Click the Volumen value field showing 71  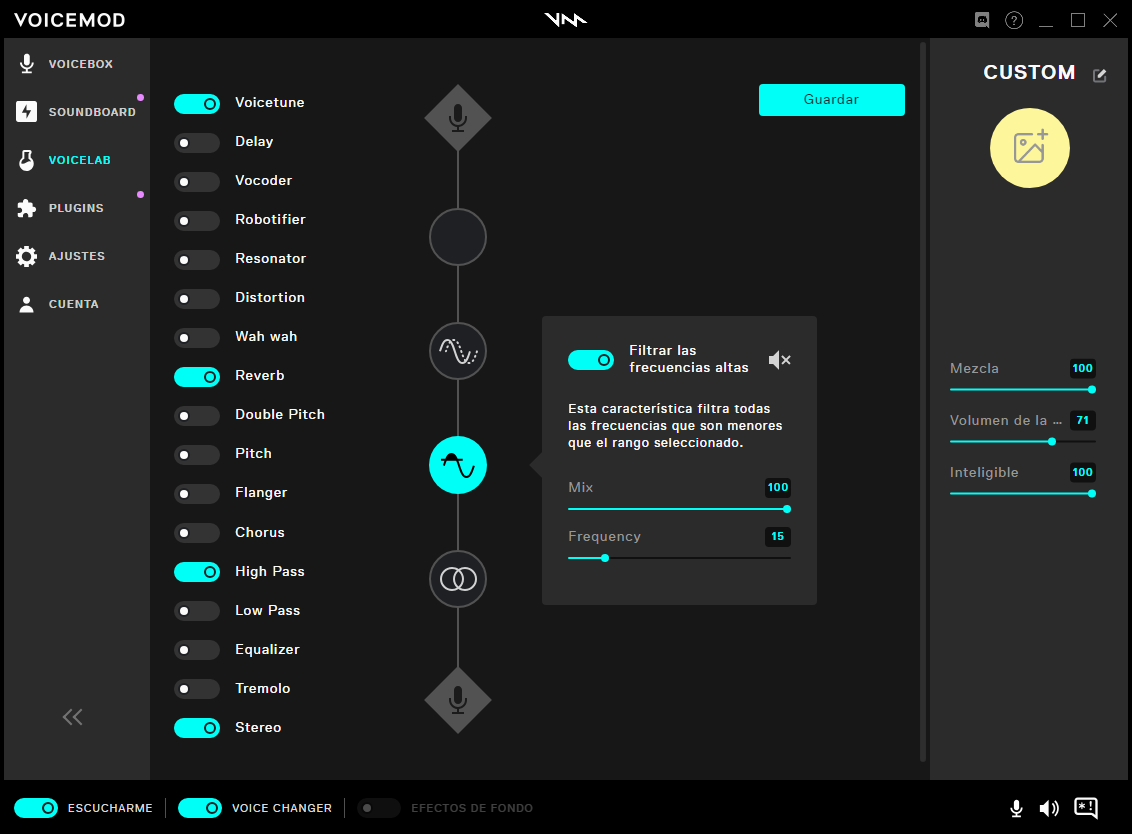click(1082, 420)
